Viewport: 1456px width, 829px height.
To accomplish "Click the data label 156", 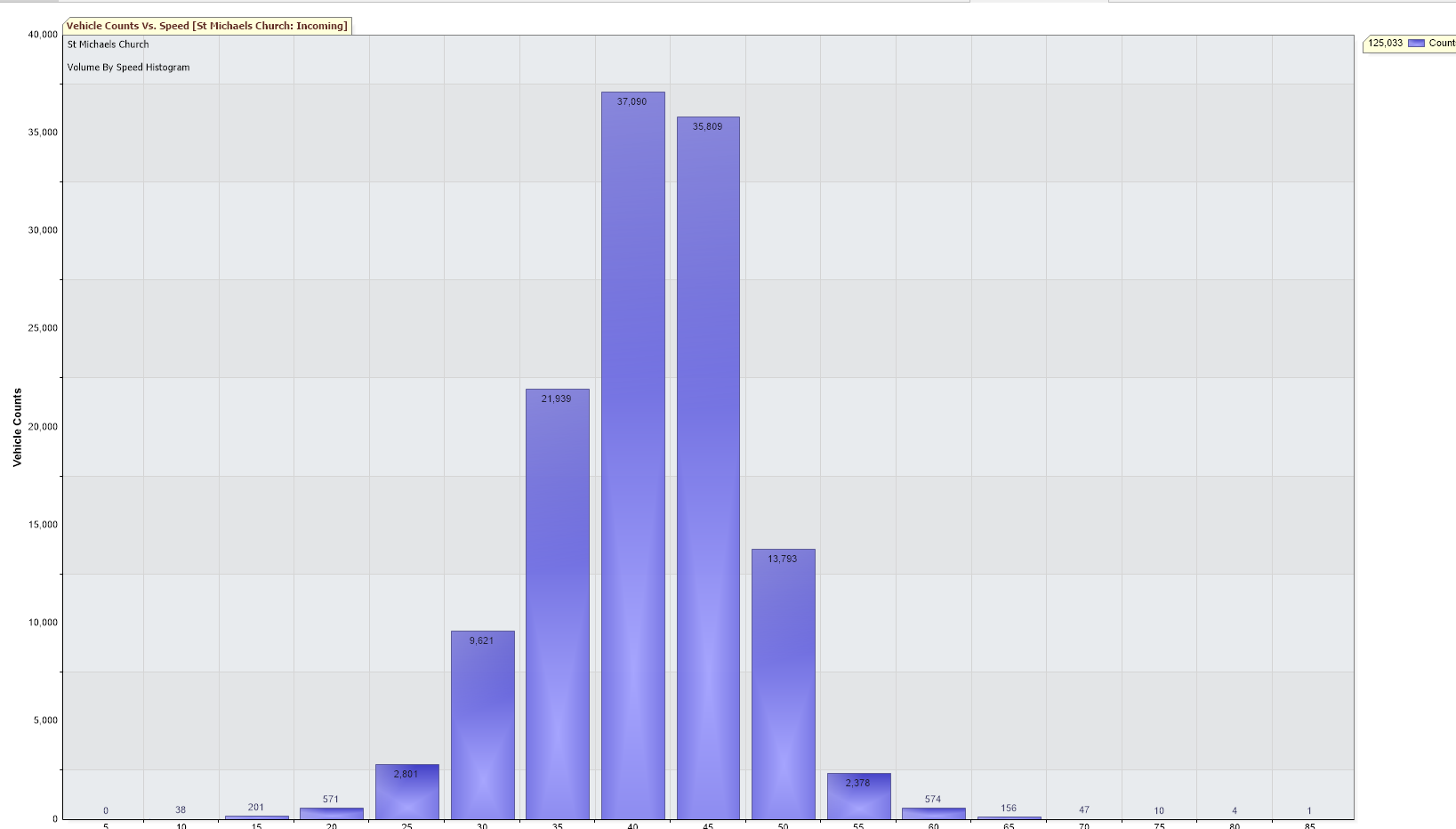I will pyautogui.click(x=1009, y=808).
